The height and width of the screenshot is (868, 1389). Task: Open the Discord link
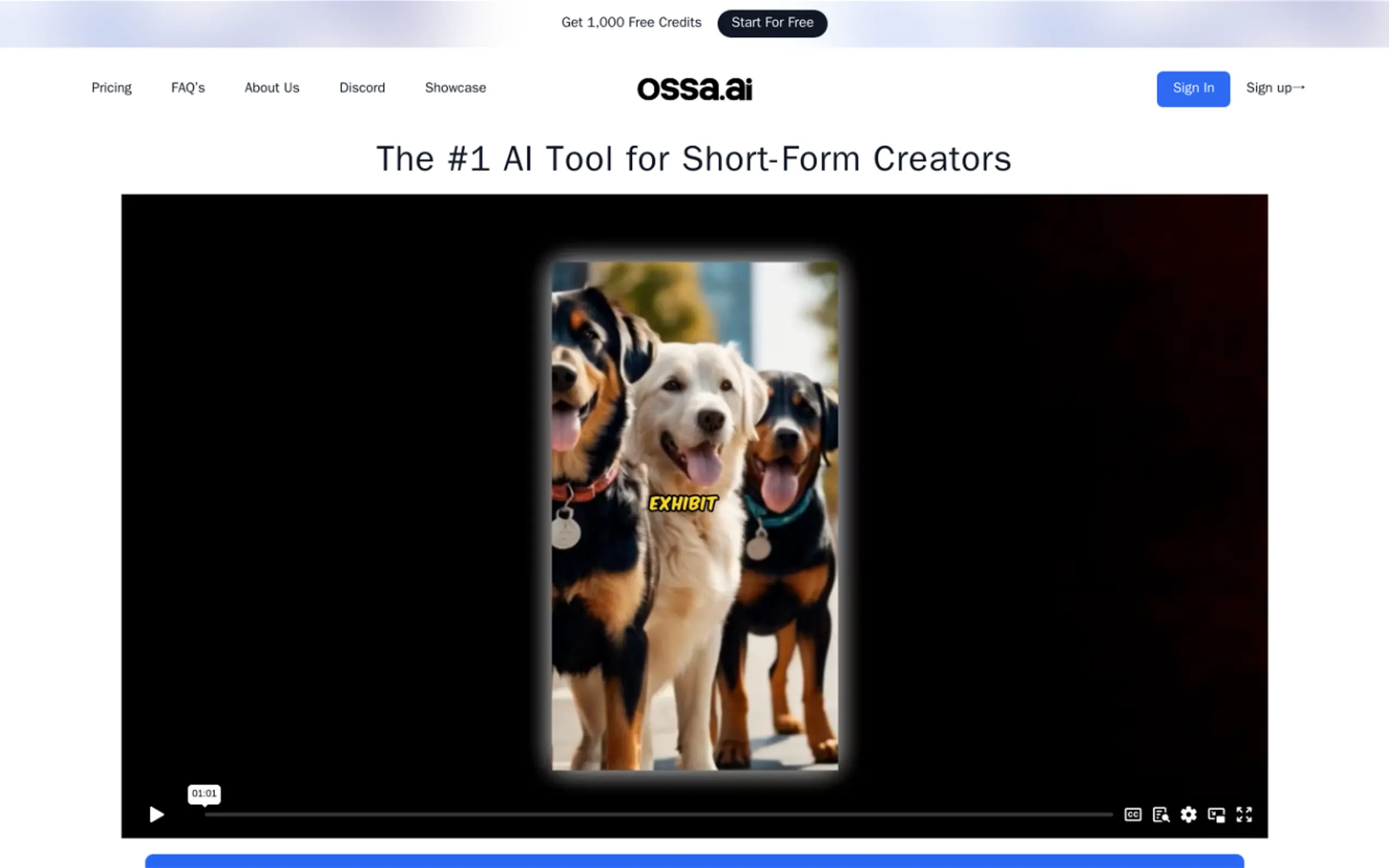(x=362, y=88)
